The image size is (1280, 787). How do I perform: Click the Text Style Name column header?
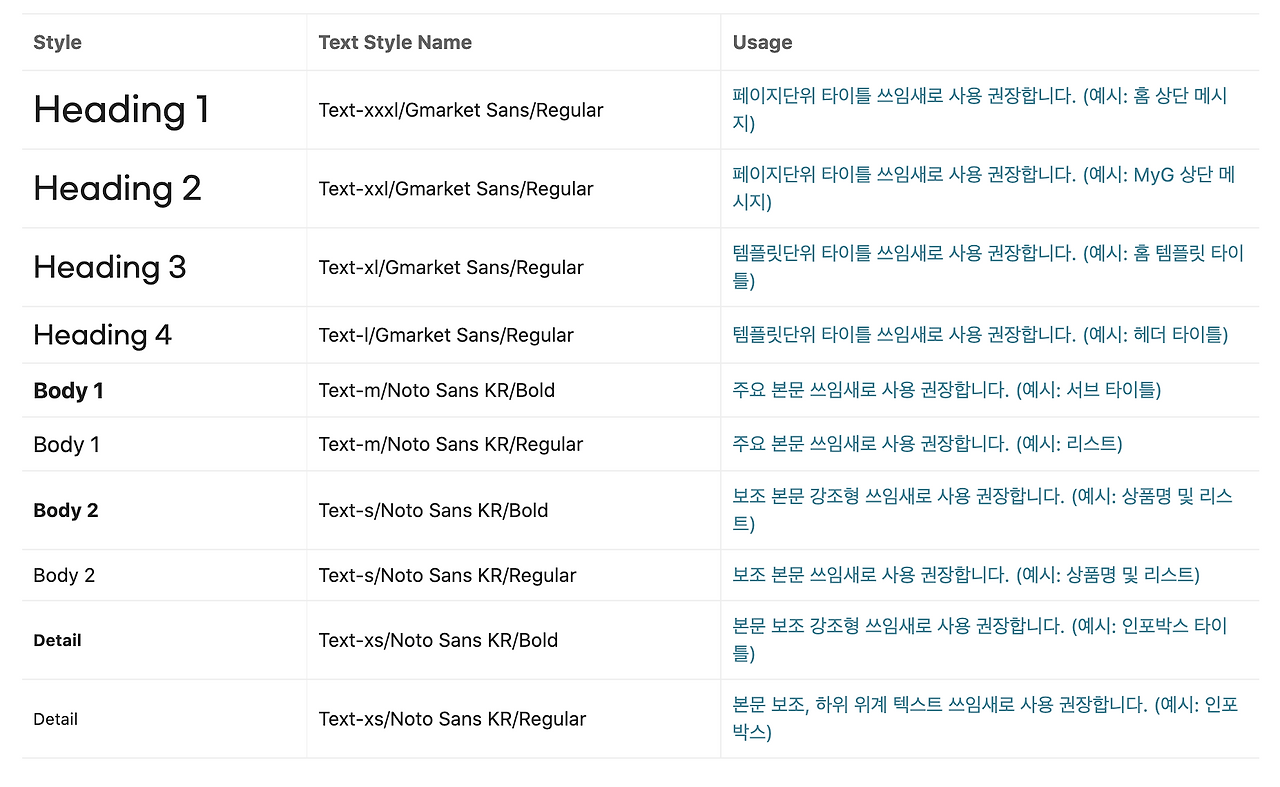[395, 42]
